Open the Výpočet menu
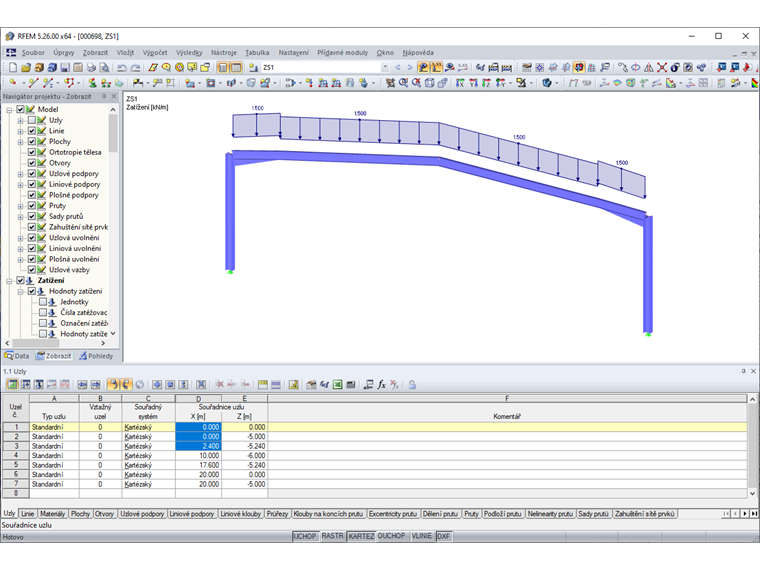The height and width of the screenshot is (570, 760). [x=155, y=52]
